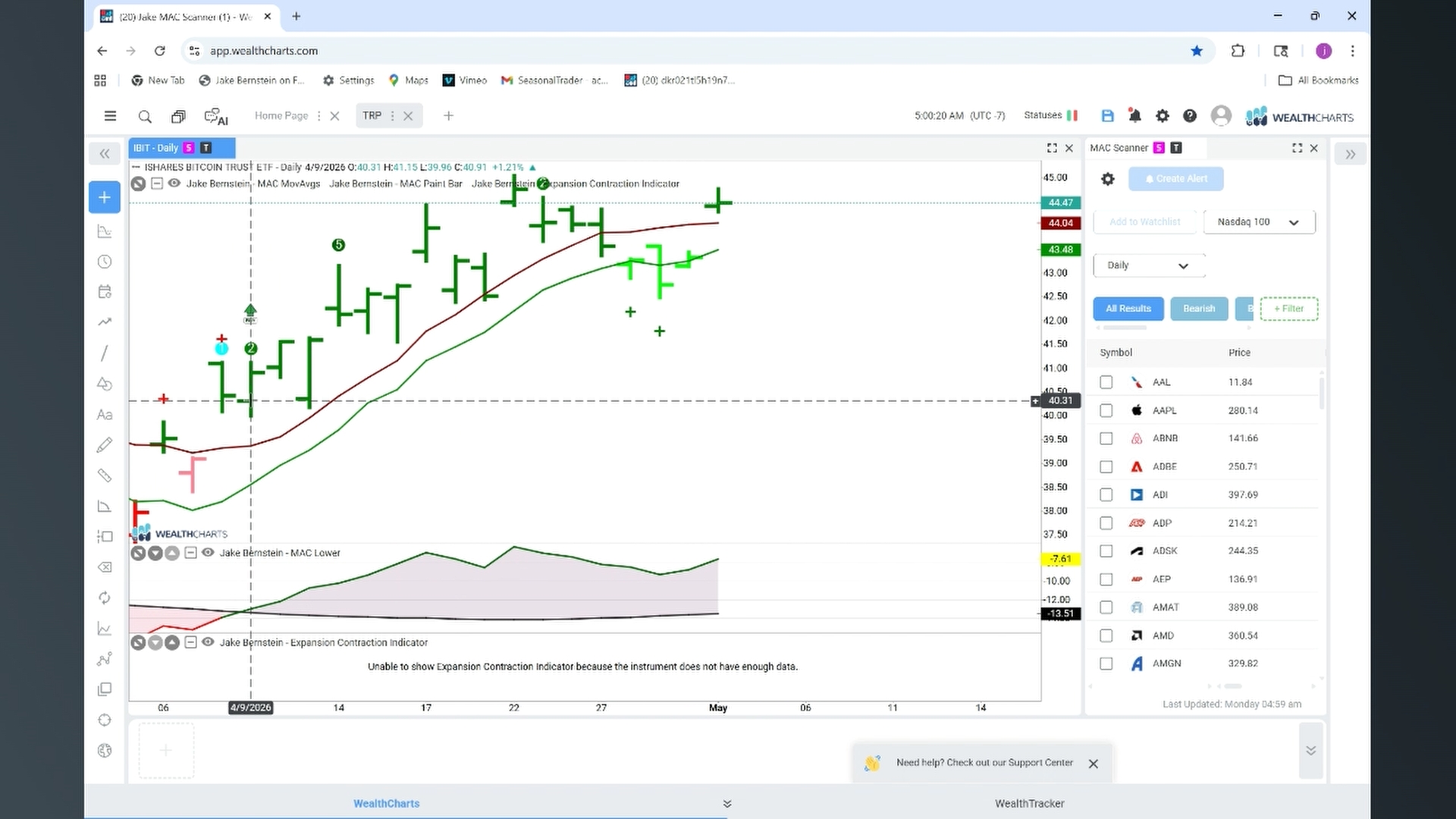
Task: Click the + Filter button
Action: click(1289, 309)
